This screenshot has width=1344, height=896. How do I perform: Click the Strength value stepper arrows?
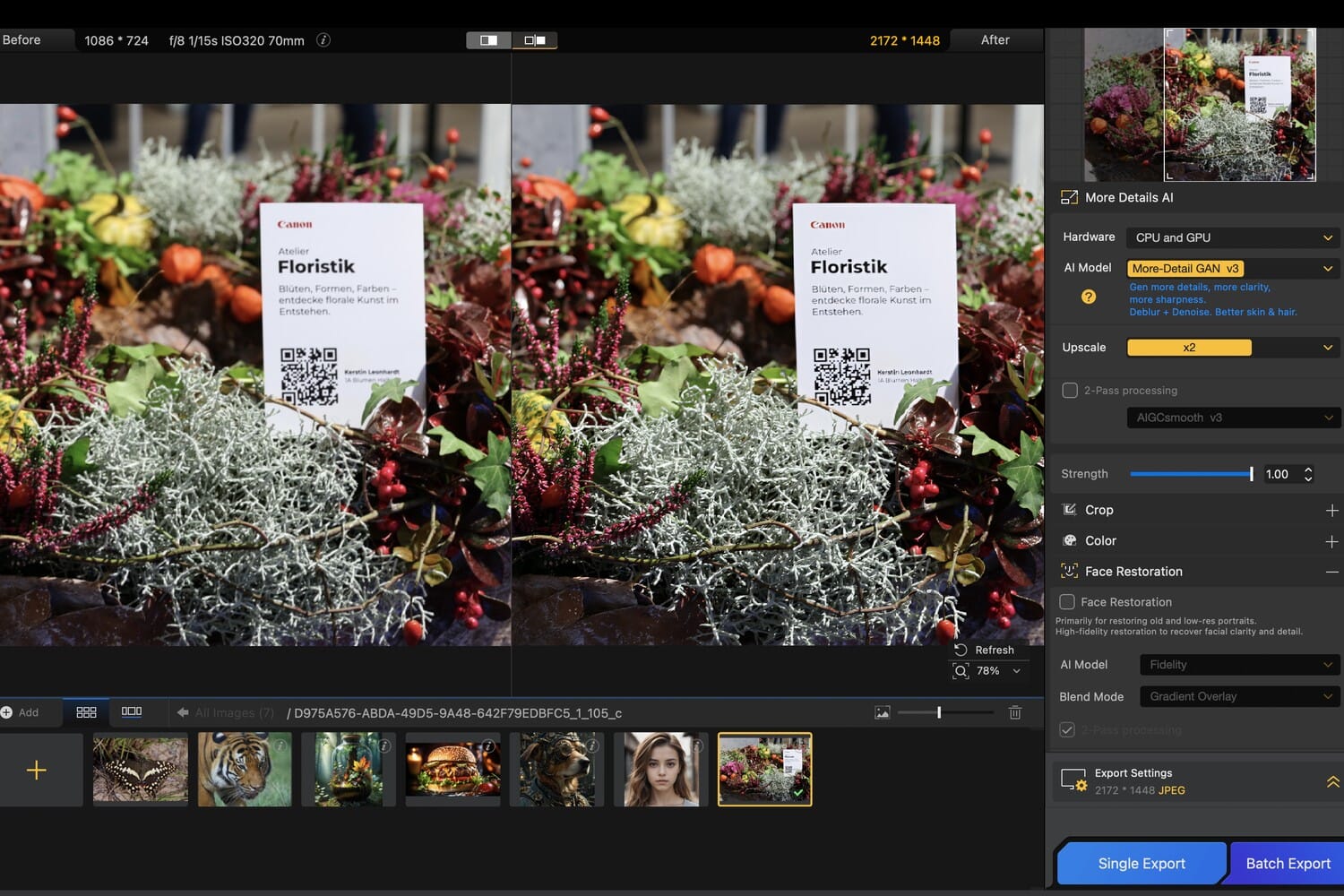(x=1308, y=474)
